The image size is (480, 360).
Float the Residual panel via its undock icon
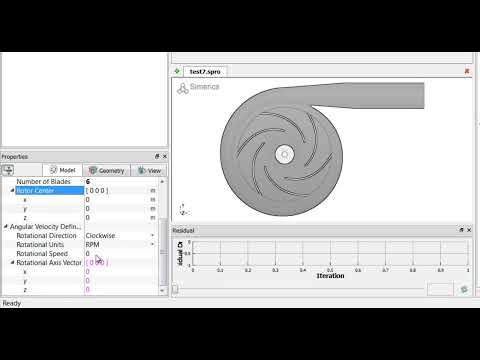(x=462, y=230)
